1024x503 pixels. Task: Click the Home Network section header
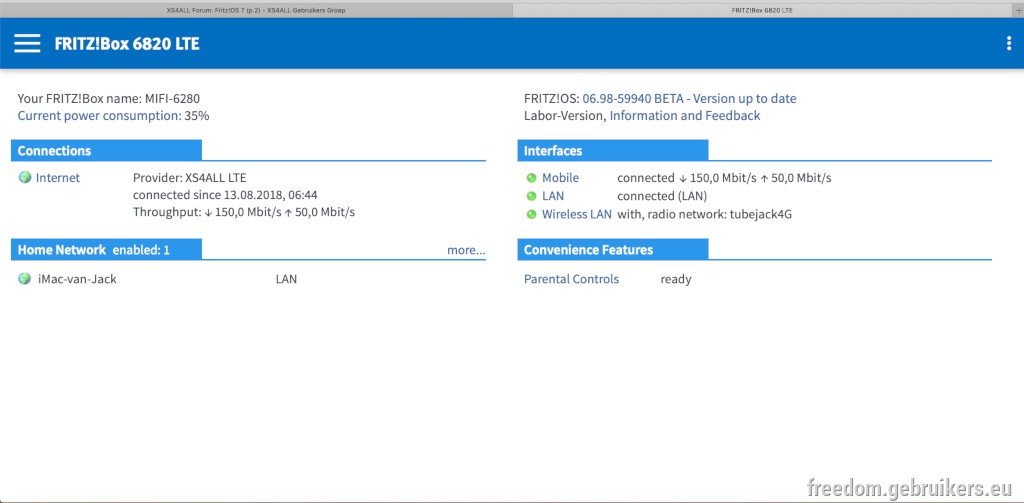tap(106, 250)
